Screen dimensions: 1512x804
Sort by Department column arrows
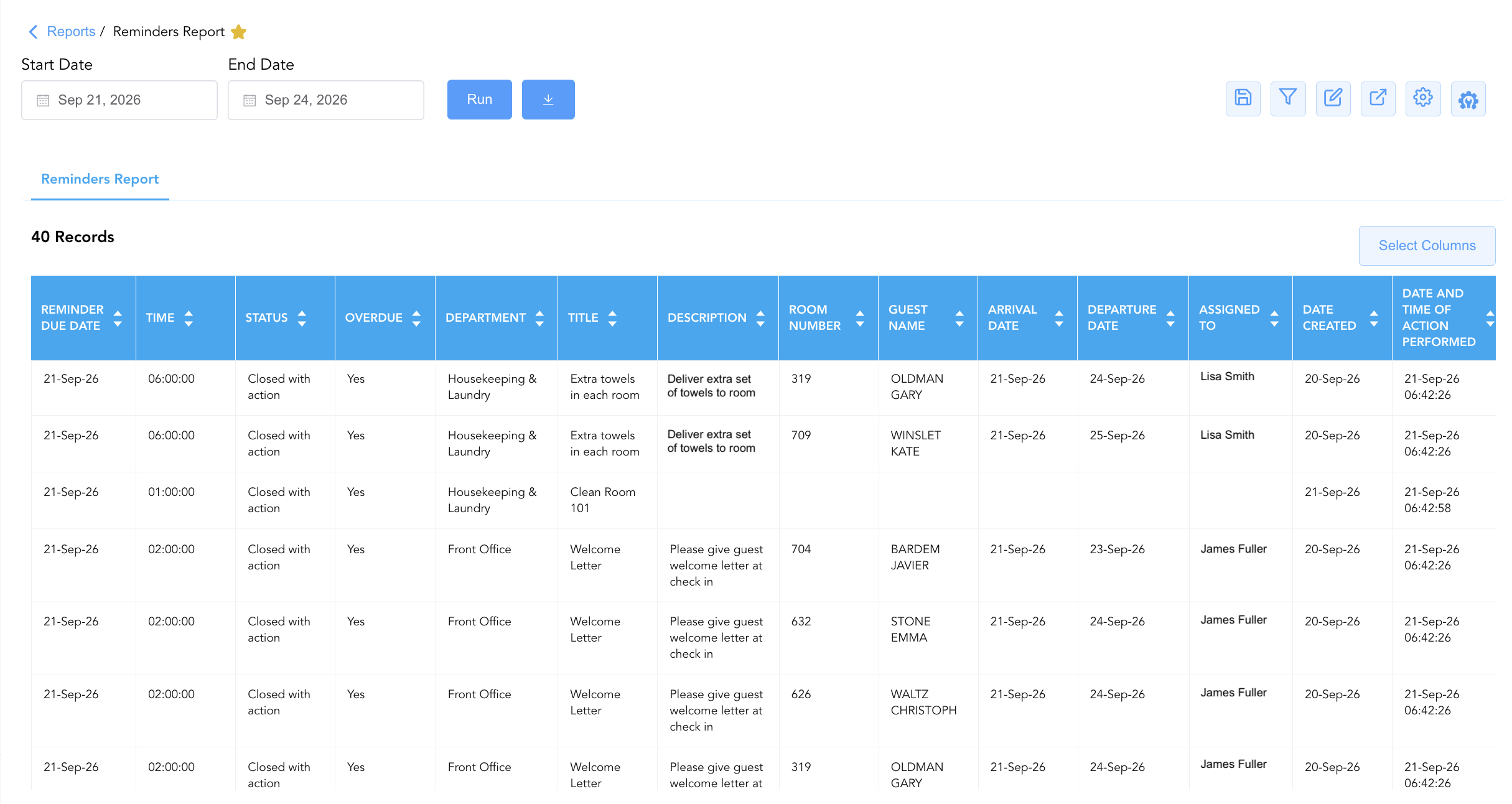point(539,318)
